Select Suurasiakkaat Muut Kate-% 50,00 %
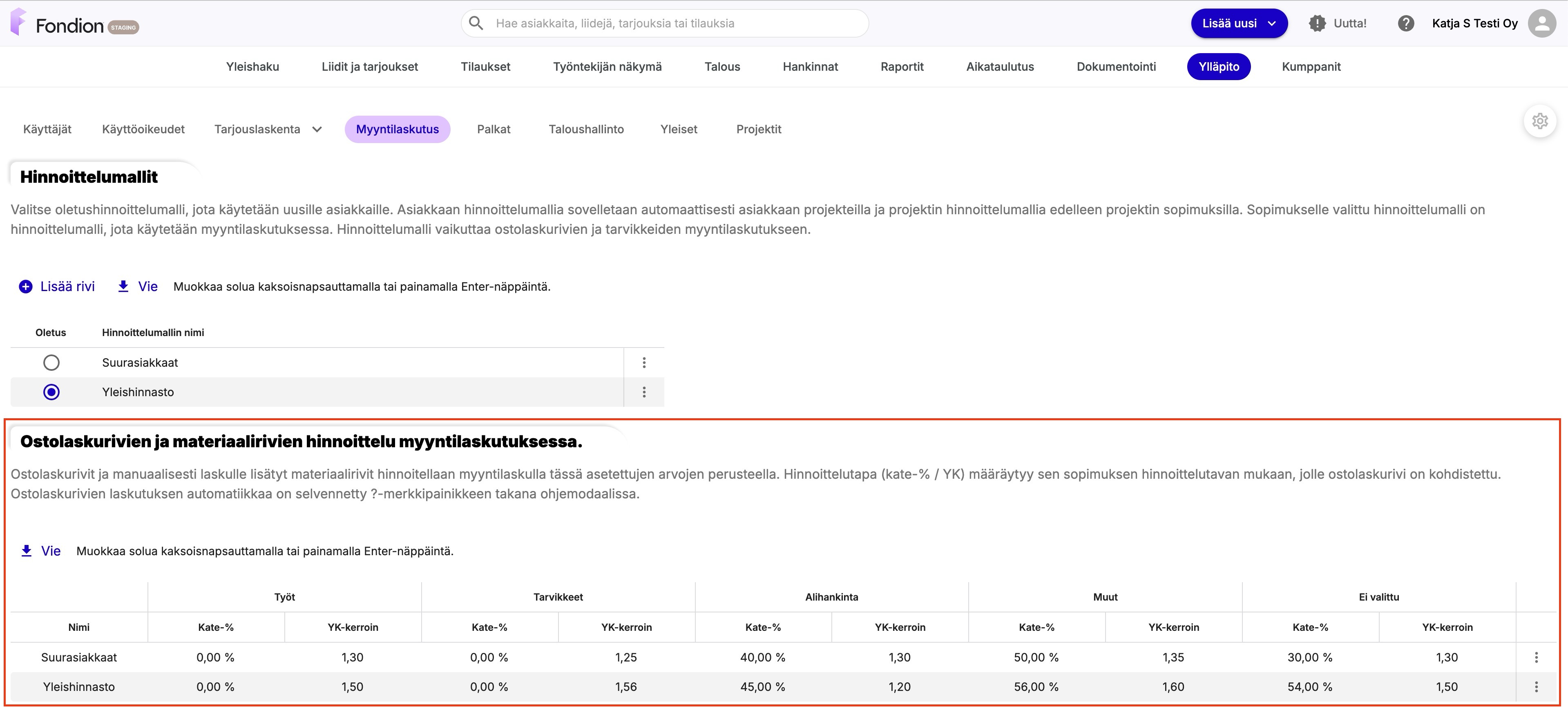 pyautogui.click(x=1036, y=657)
